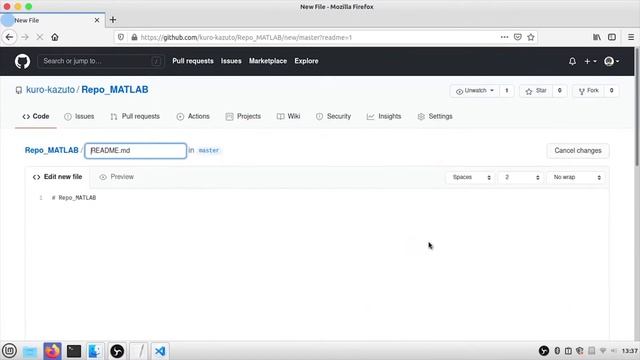This screenshot has height=360, width=640.
Task: Open the Firefox hamburger menu
Action: pyautogui.click(x=631, y=37)
